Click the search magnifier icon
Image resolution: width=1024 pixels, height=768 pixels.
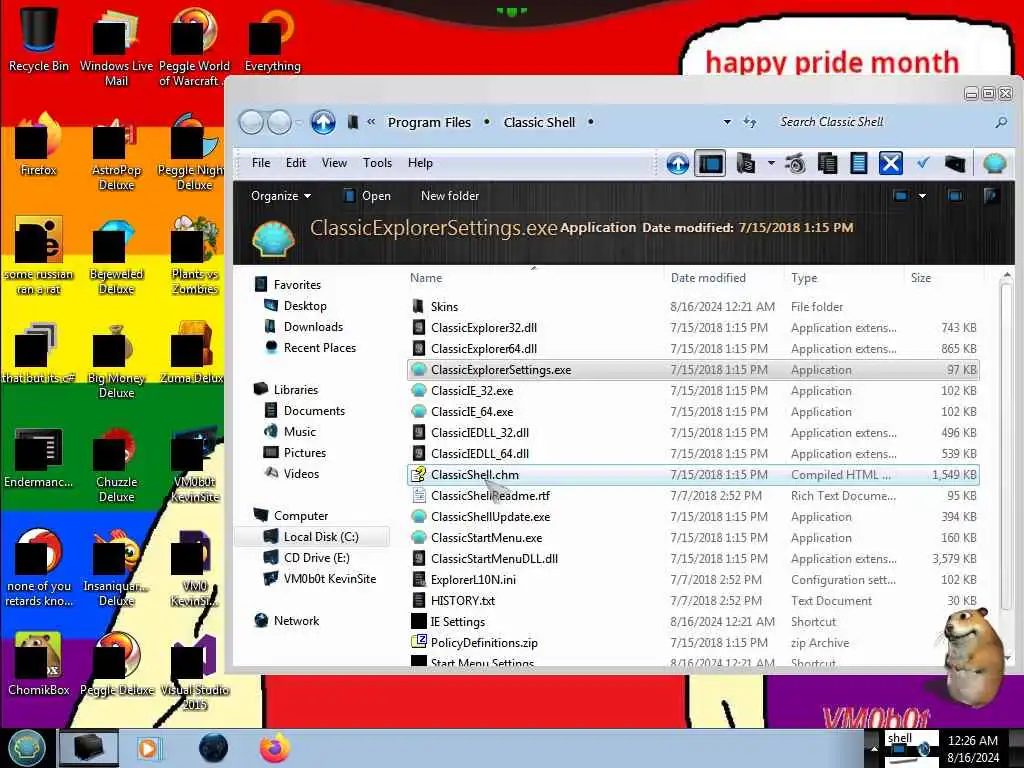point(1000,122)
